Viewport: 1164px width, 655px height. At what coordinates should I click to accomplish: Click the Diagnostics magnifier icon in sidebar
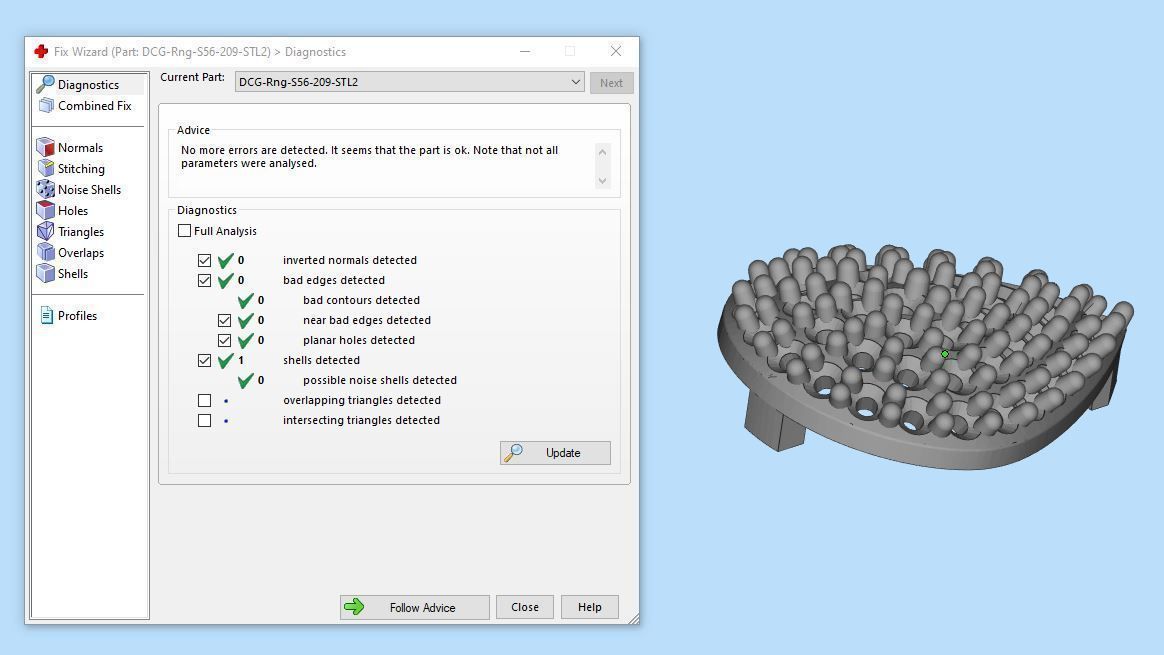pyautogui.click(x=45, y=84)
